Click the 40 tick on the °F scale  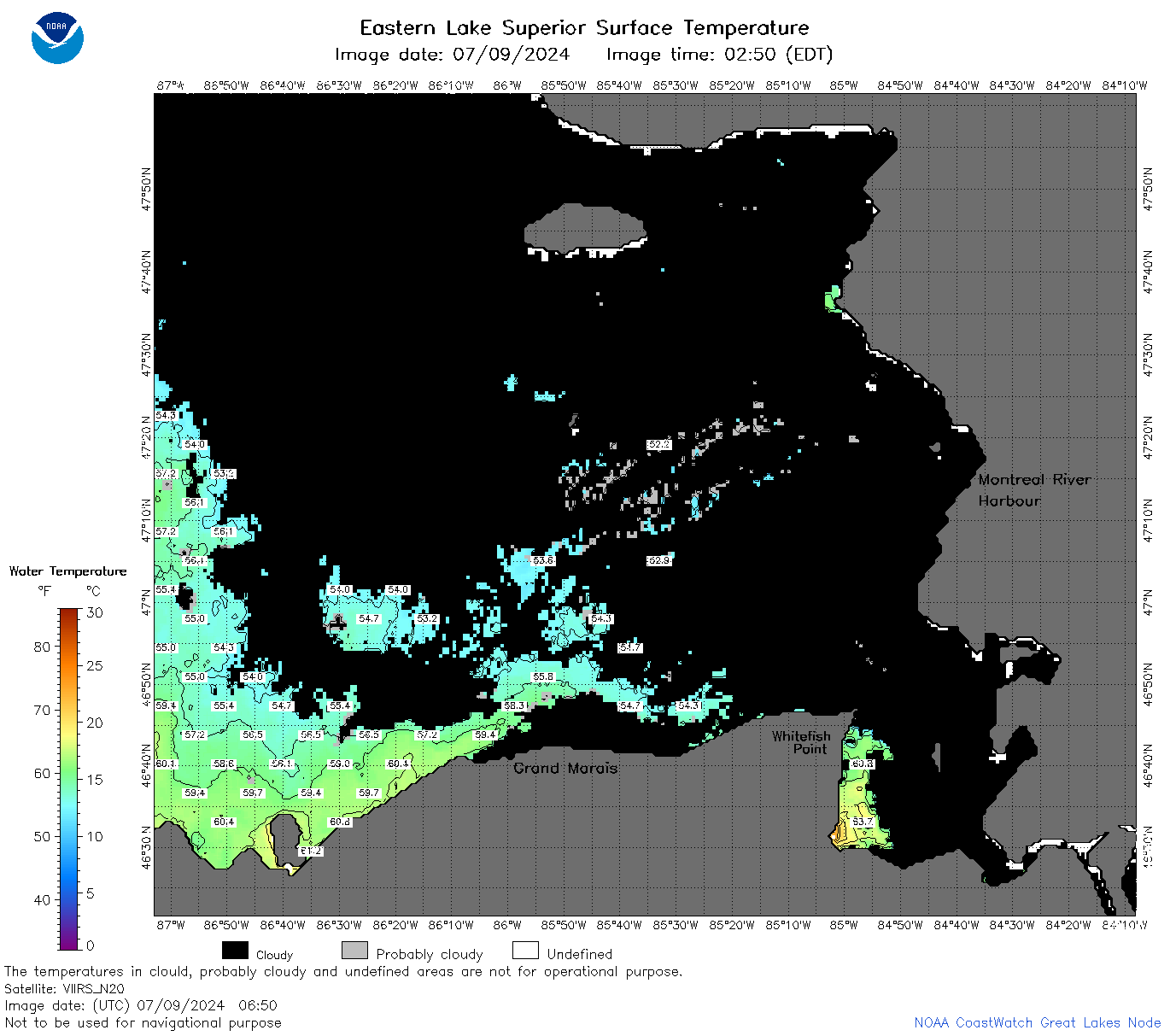coord(42,899)
